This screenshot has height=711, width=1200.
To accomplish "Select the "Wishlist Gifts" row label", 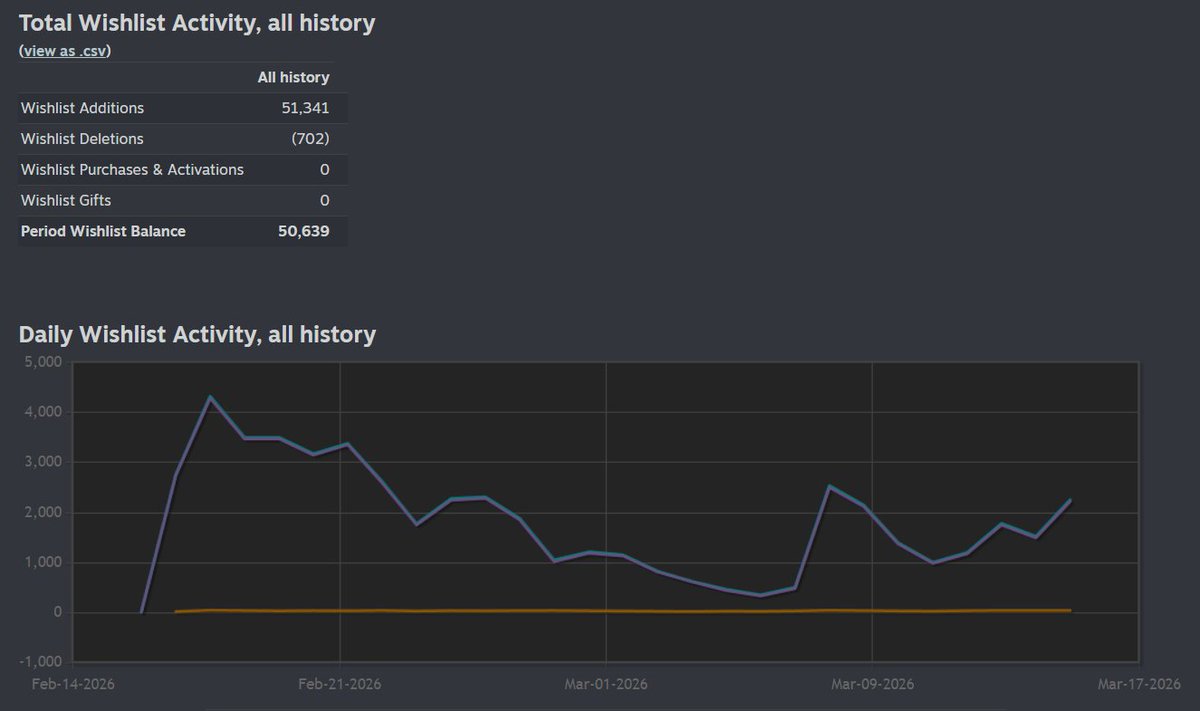I will (x=66, y=201).
